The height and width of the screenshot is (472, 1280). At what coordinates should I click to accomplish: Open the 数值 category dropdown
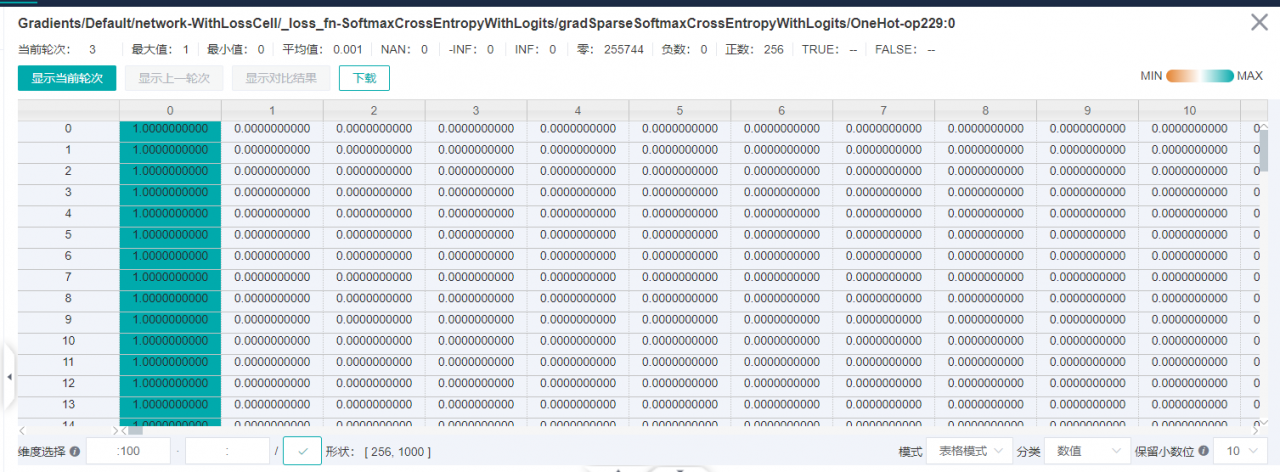(x=1087, y=452)
